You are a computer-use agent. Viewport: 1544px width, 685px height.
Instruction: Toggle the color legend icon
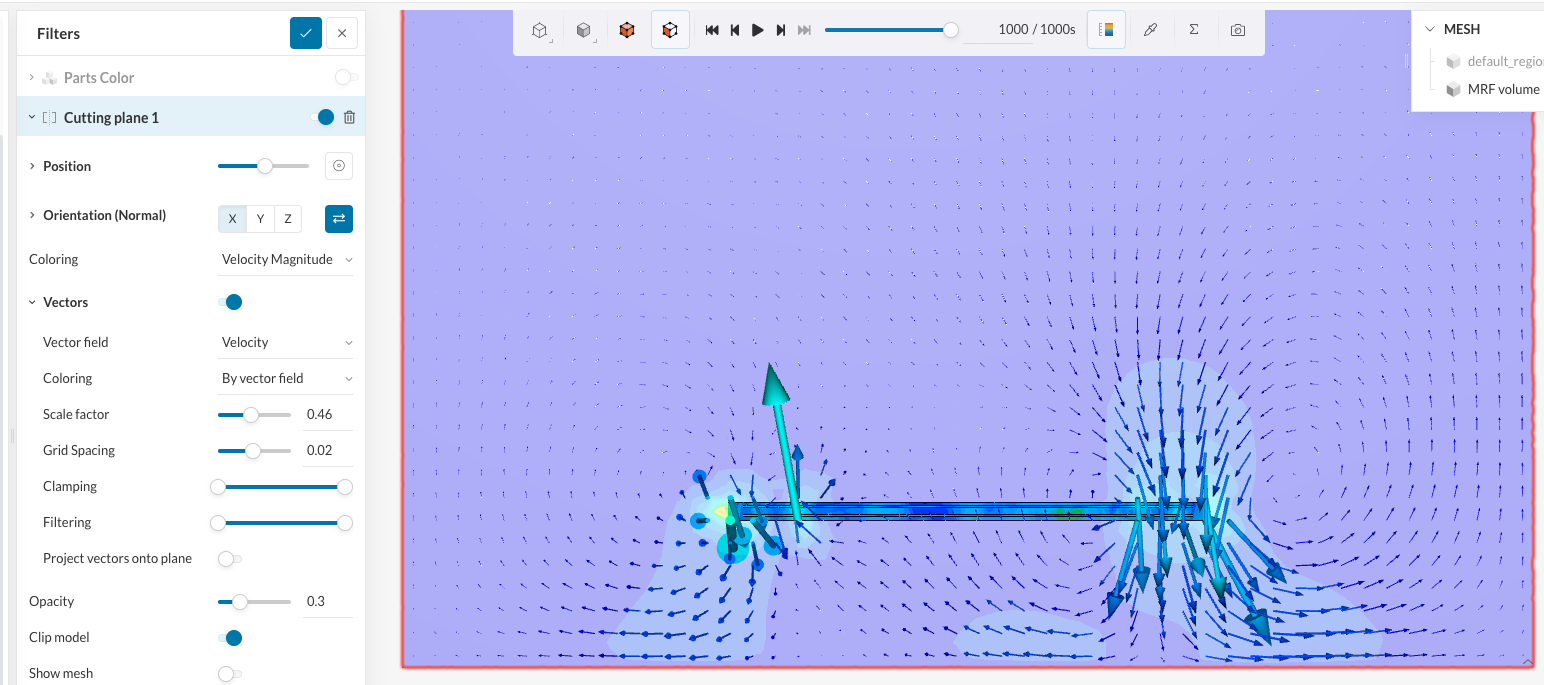point(1106,30)
